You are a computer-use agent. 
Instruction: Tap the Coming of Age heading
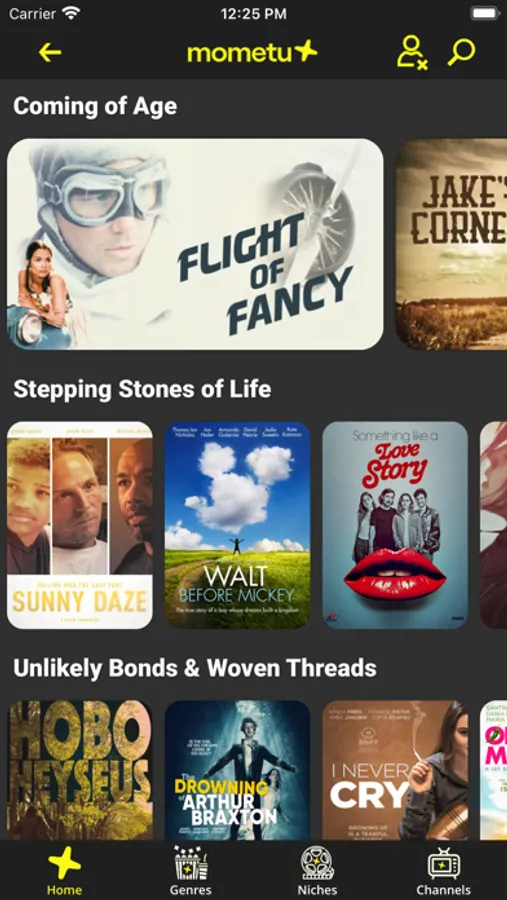pyautogui.click(x=95, y=107)
